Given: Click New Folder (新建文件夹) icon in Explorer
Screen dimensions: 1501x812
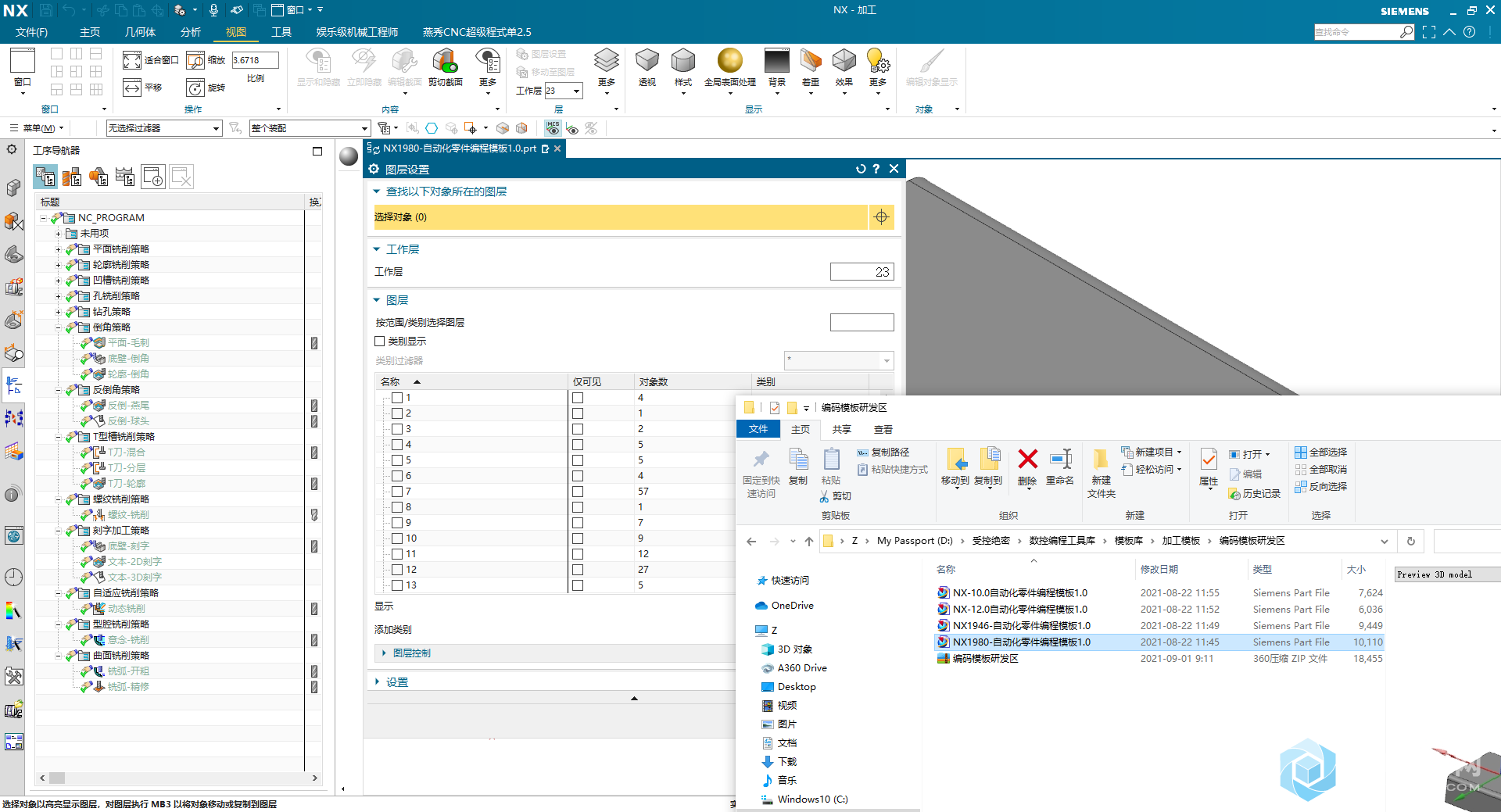Looking at the screenshot, I should 1101,459.
